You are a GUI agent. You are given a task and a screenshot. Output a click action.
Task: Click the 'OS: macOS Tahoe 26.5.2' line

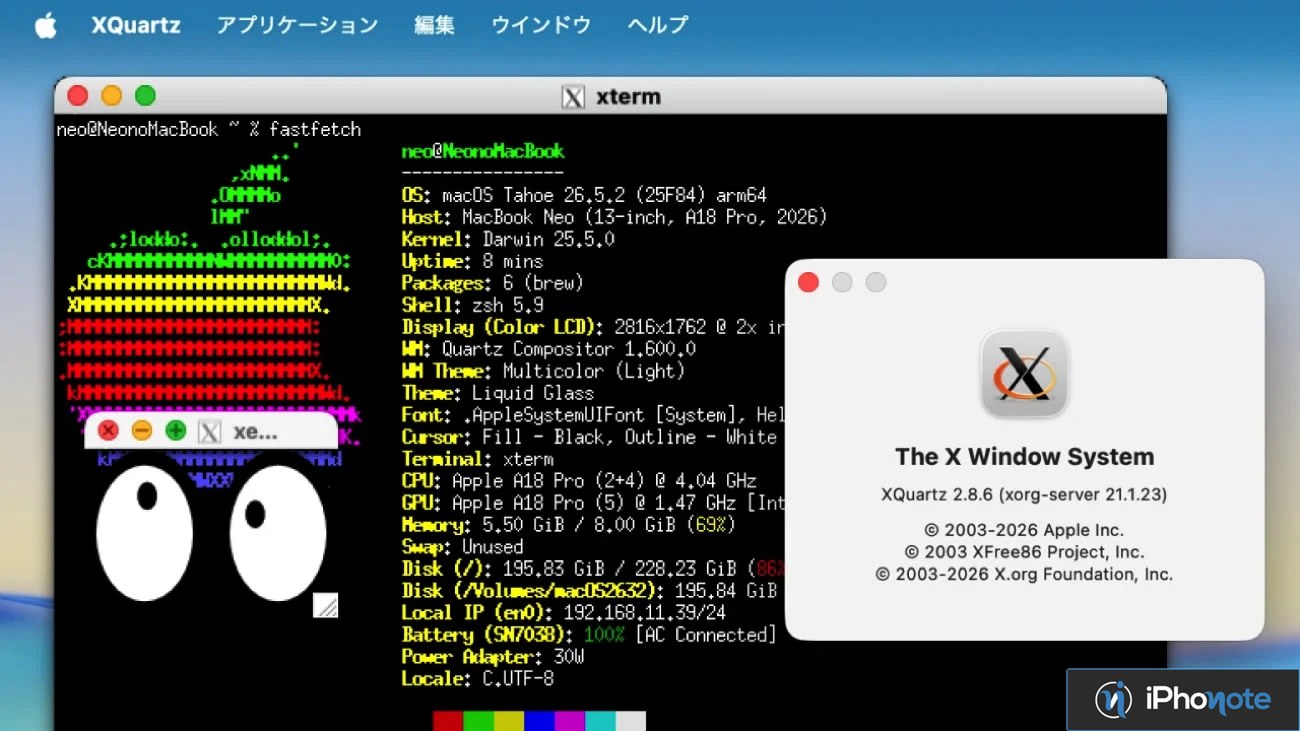click(584, 195)
